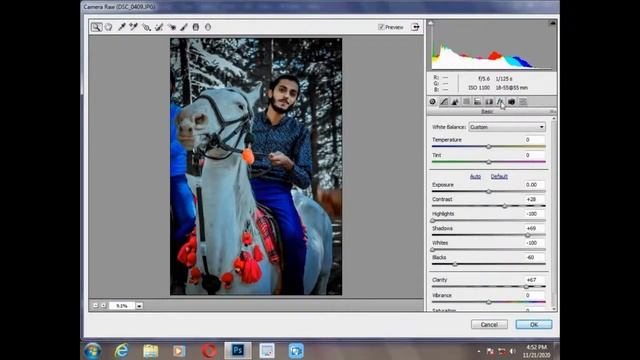Open the Effects tab
This screenshot has width=640, height=360.
tap(500, 102)
